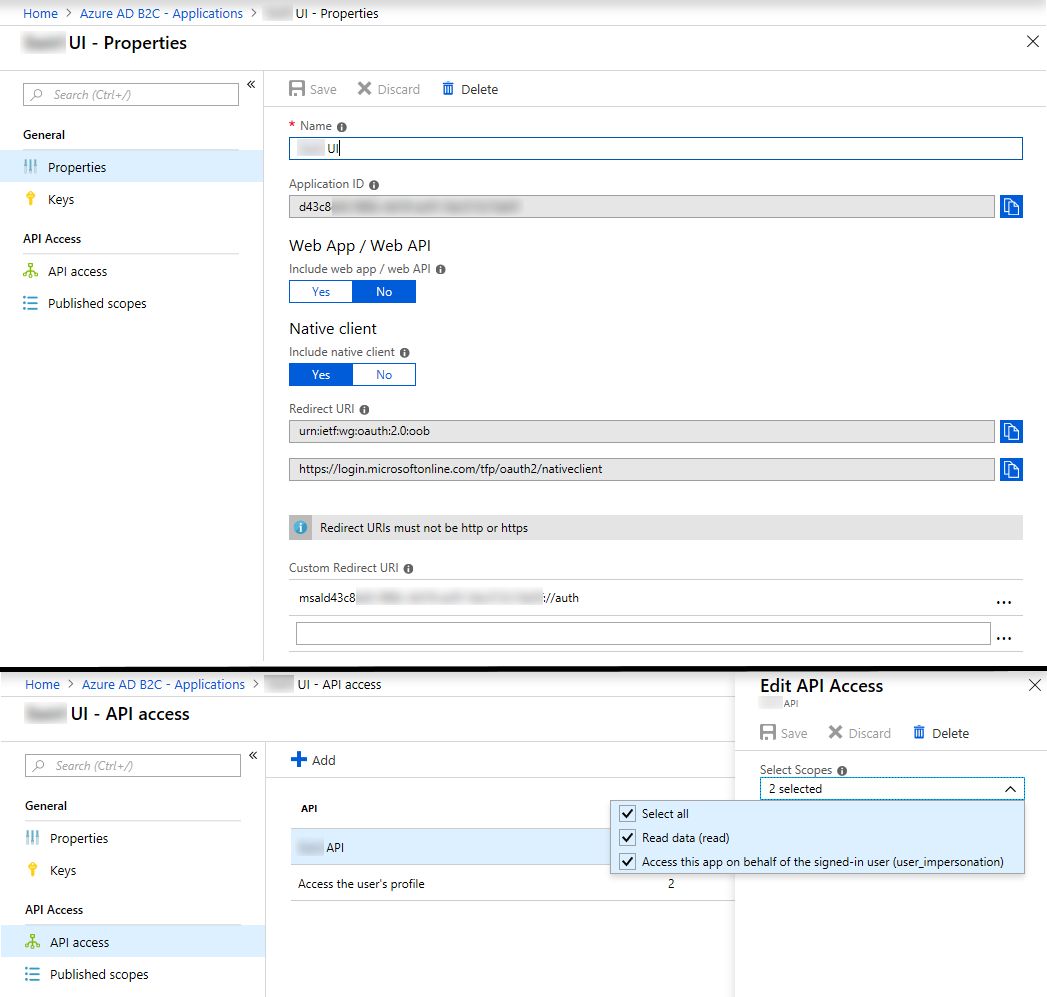
Task: Select the Access the user's profile row
Action: coord(512,883)
